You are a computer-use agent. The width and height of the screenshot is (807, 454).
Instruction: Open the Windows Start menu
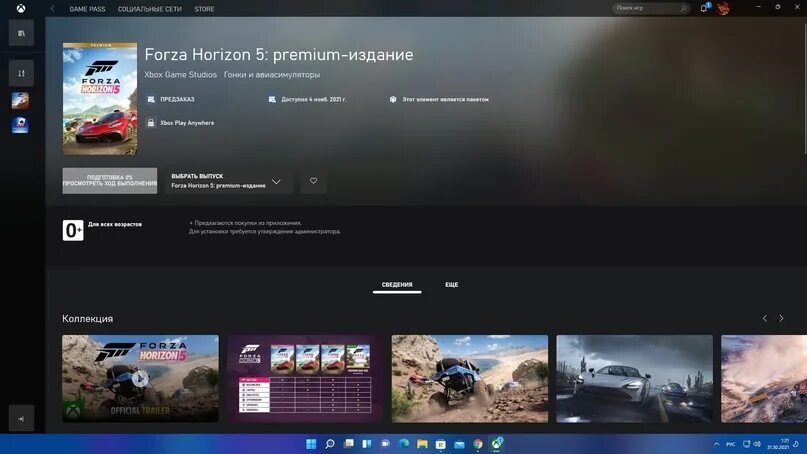click(x=311, y=444)
